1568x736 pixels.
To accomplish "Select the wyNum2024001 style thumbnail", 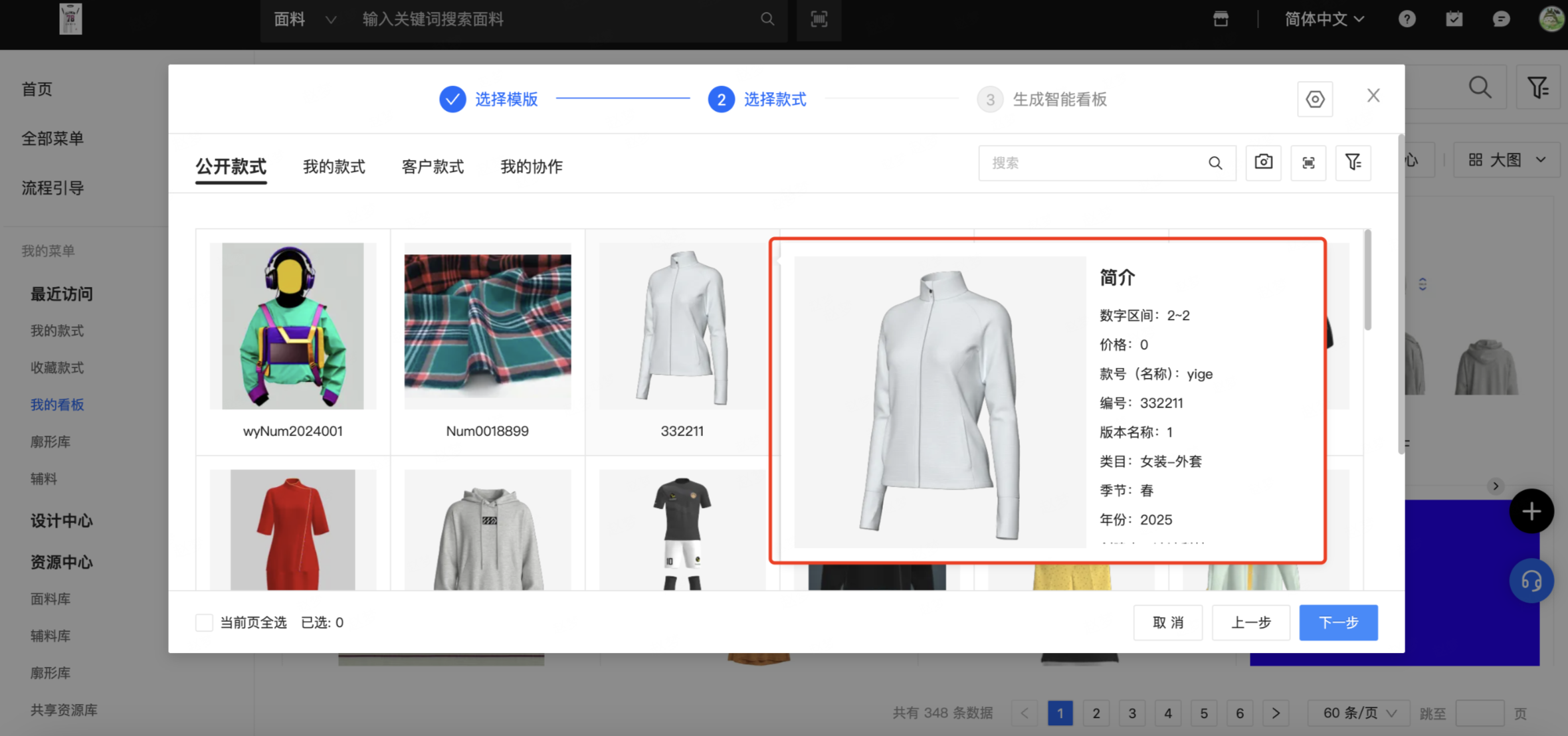I will pos(292,326).
